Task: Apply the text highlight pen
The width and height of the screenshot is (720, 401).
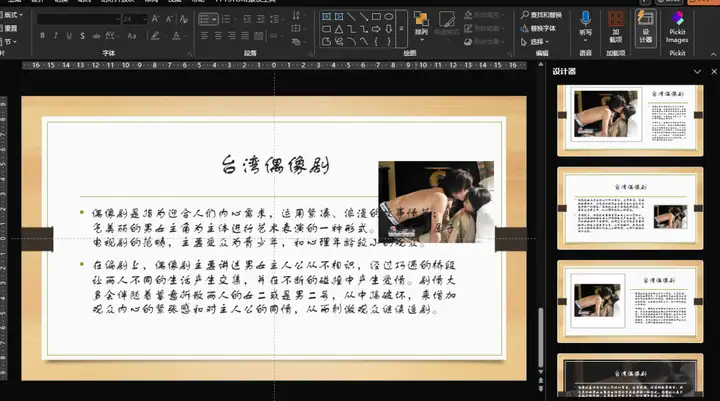Action: click(155, 35)
